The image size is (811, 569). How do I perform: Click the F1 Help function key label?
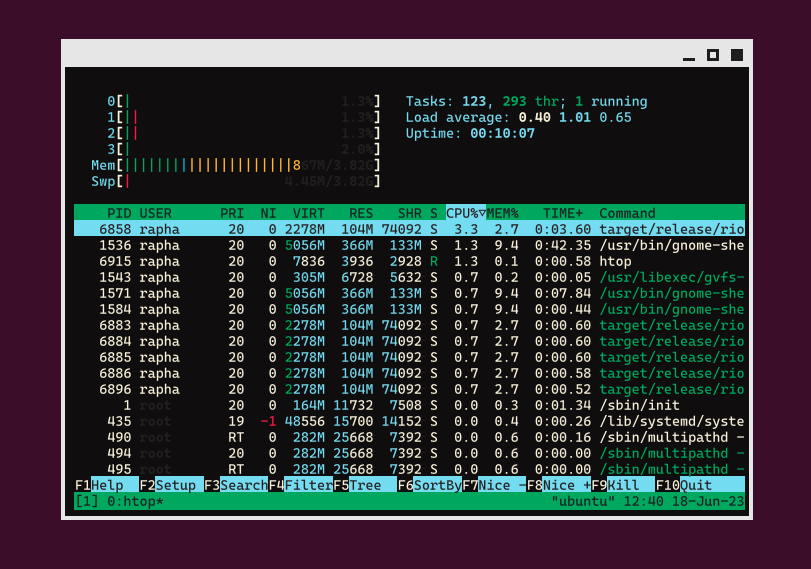point(107,485)
